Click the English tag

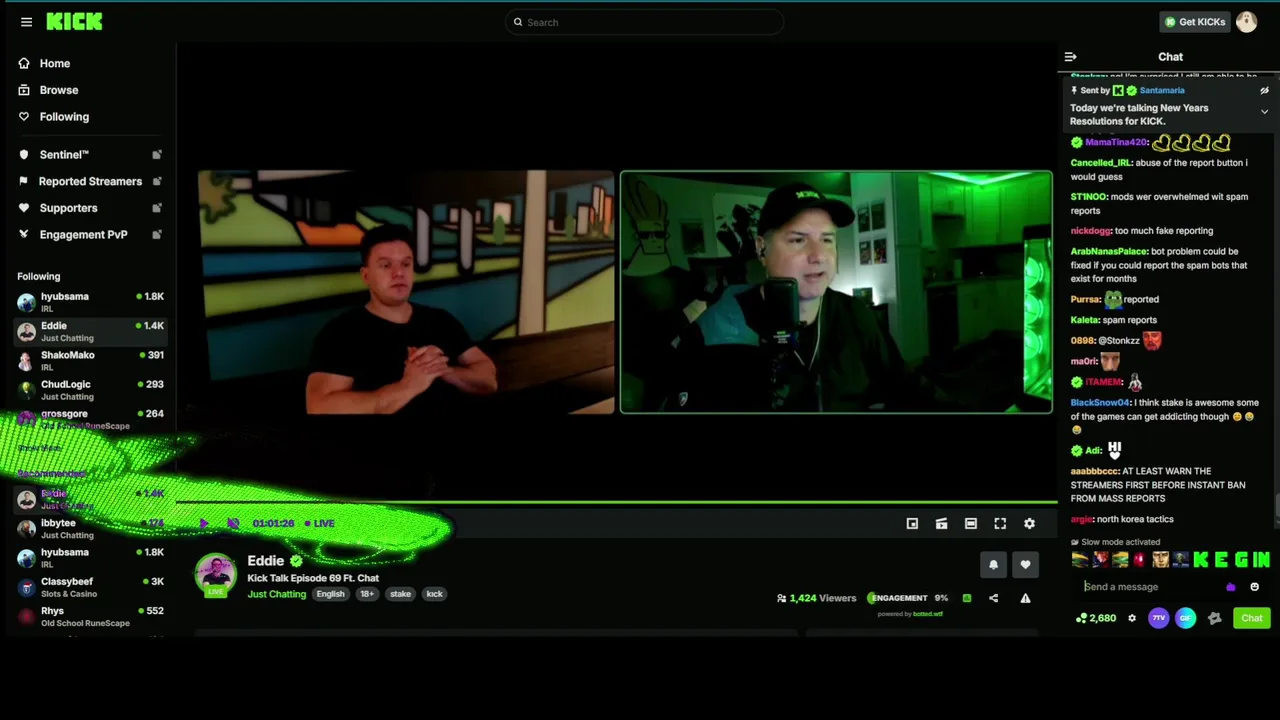[330, 594]
